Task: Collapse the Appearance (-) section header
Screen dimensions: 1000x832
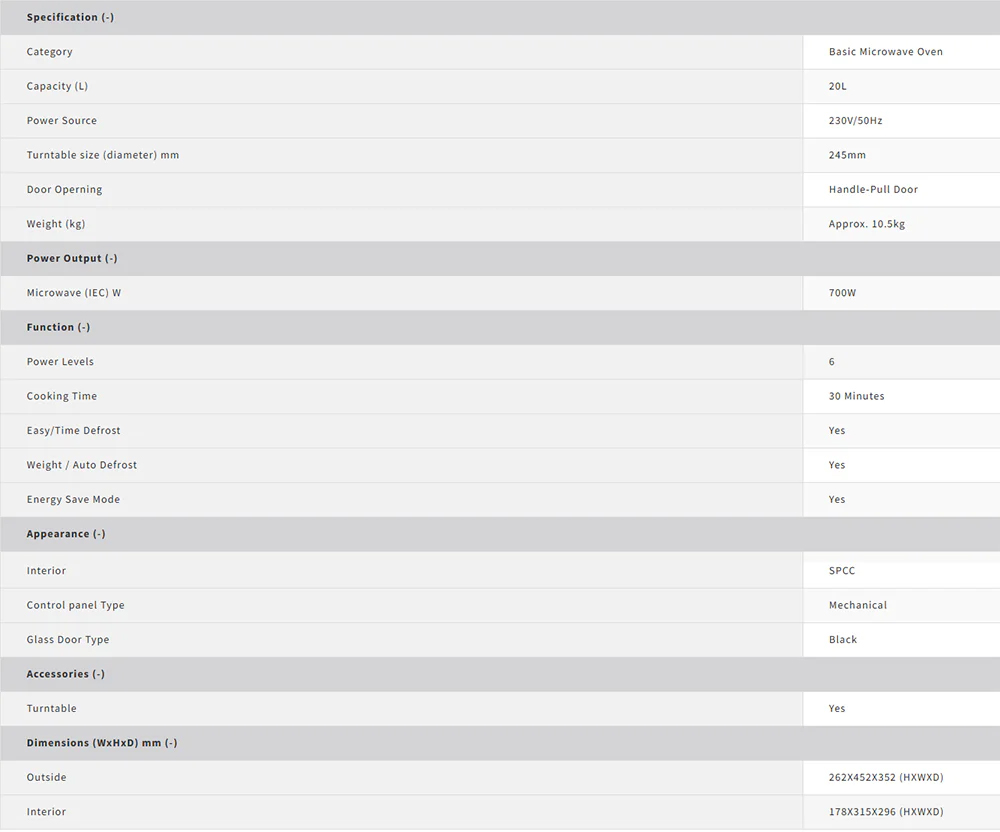Action: coord(66,534)
